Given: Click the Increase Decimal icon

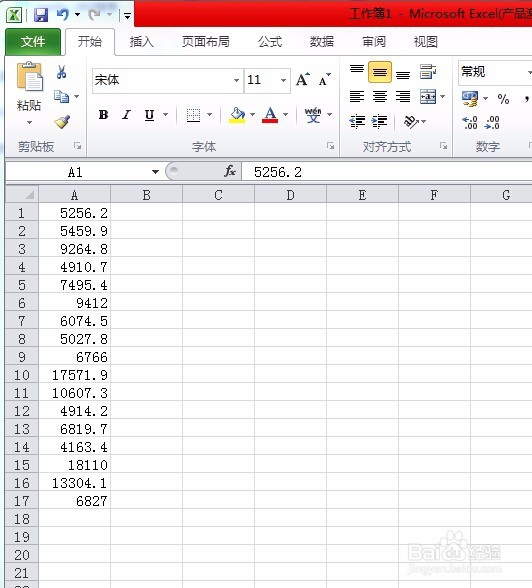Looking at the screenshot, I should click(470, 122).
